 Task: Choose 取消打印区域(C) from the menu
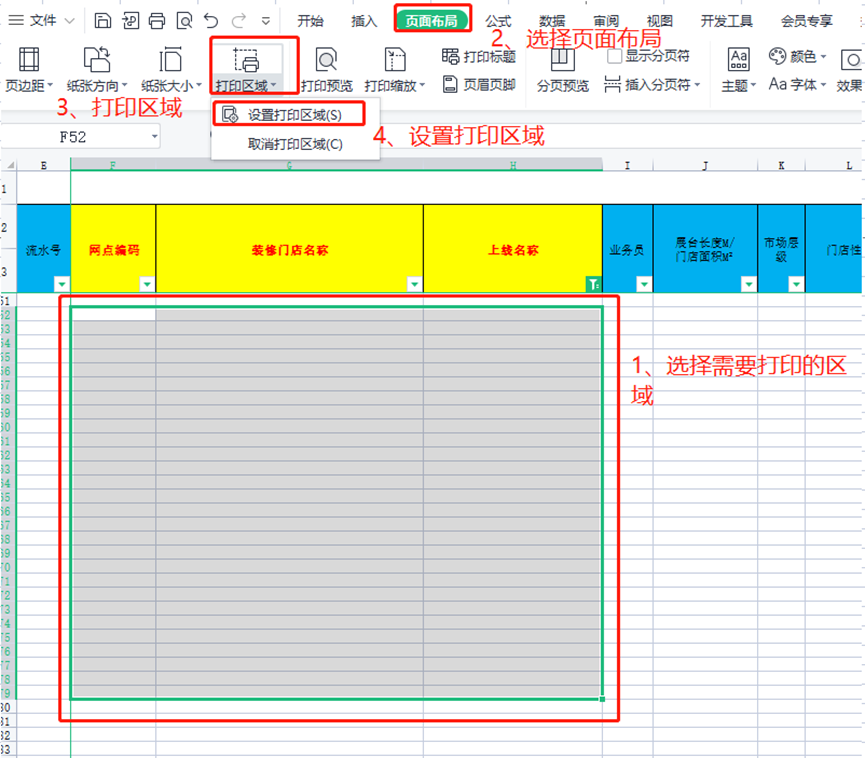click(295, 144)
